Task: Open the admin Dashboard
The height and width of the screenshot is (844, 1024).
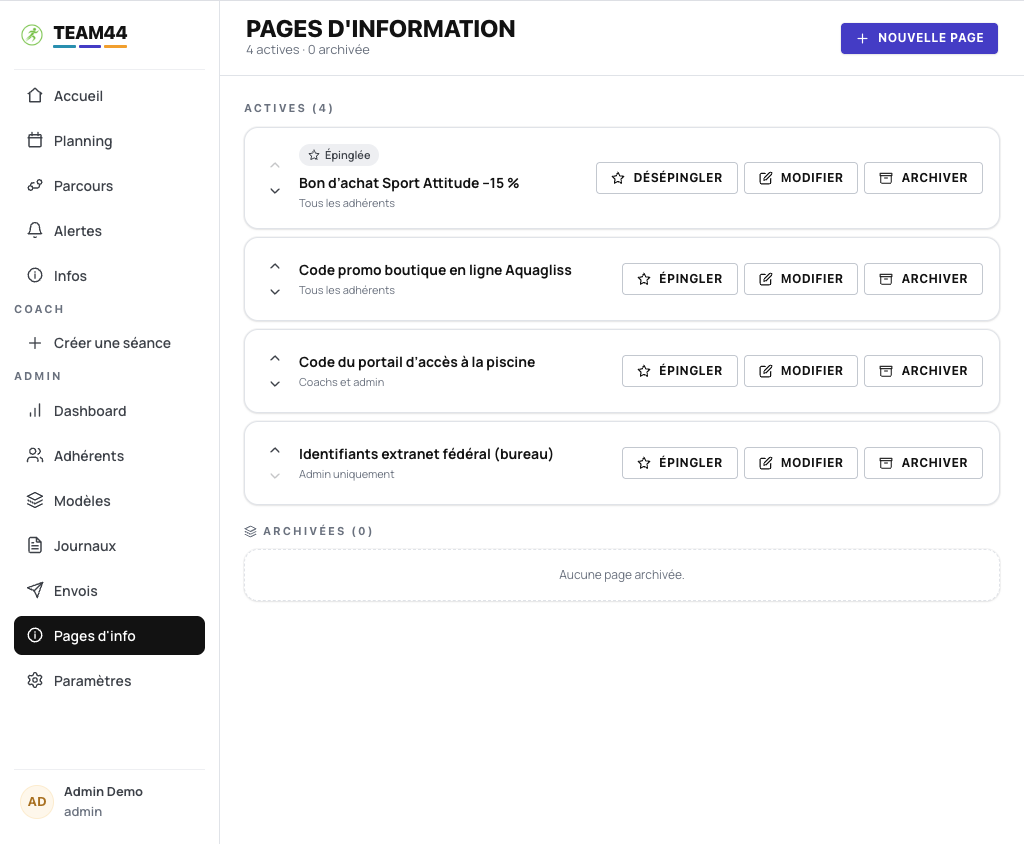Action: pos(109,411)
